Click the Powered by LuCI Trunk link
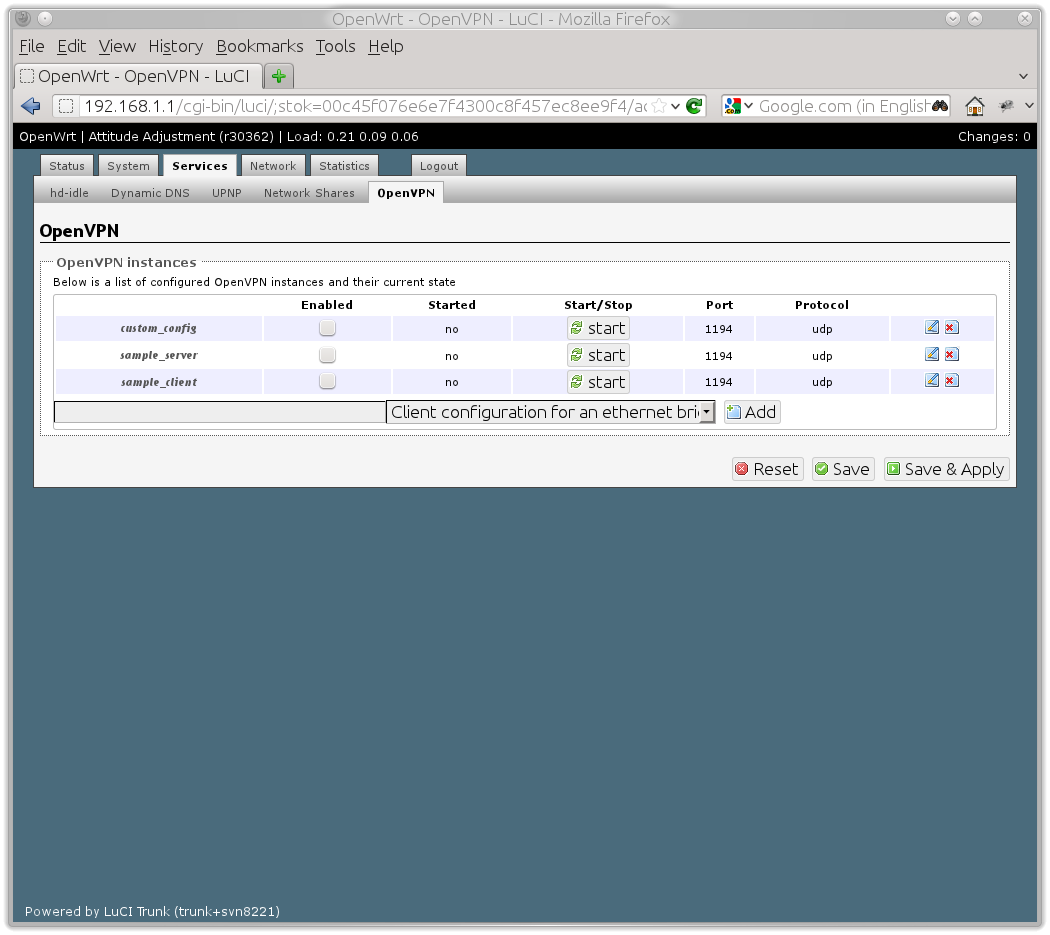The height and width of the screenshot is (935, 1050). coord(152,911)
